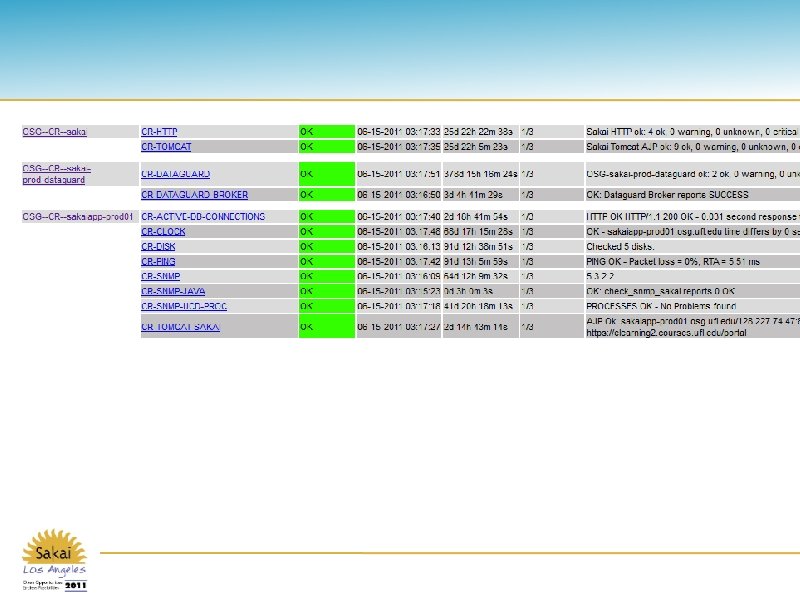Select duration 25d 22h 5m 23s of CR-TOMCAT
Image resolution: width=800 pixels, height=600 pixels.
pos(476,146)
